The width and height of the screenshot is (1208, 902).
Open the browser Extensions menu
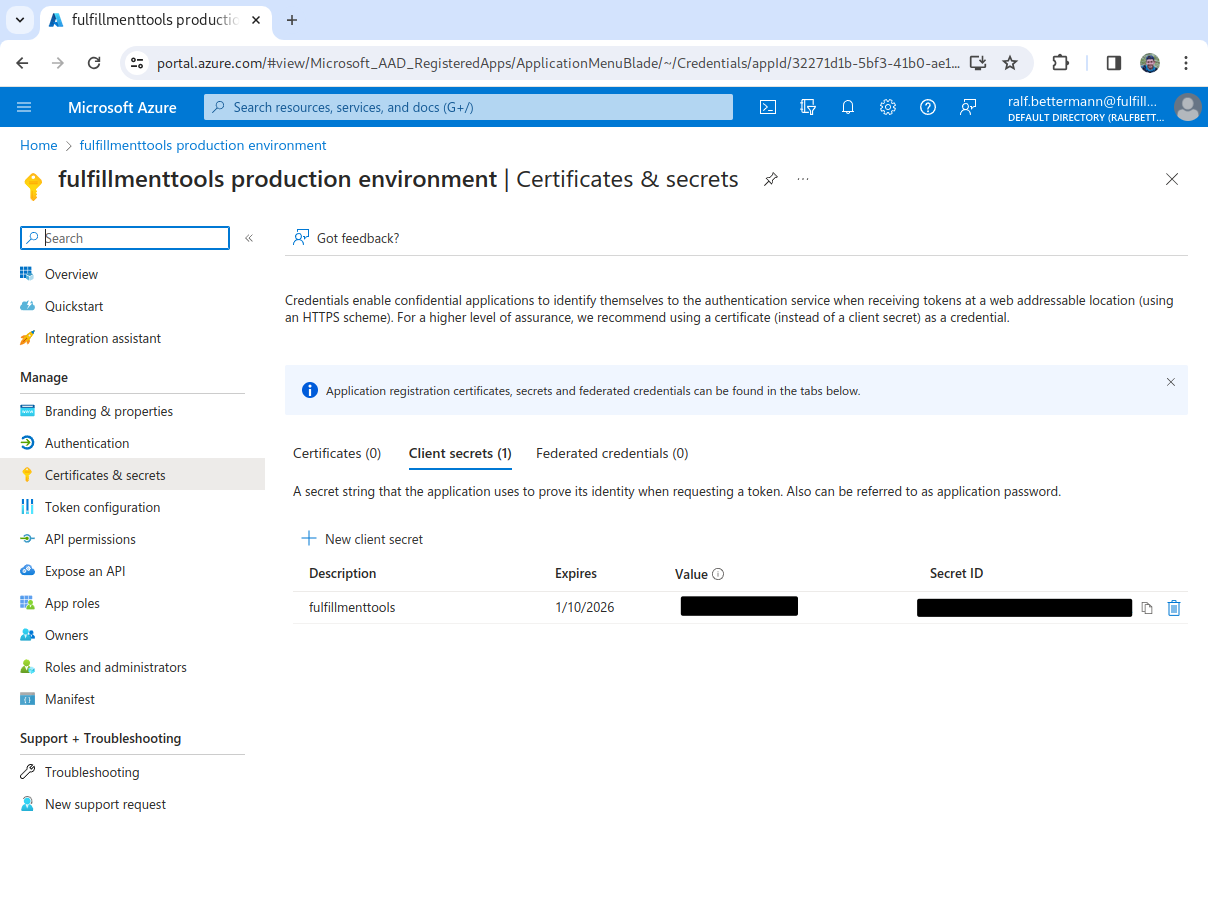pyautogui.click(x=1060, y=62)
